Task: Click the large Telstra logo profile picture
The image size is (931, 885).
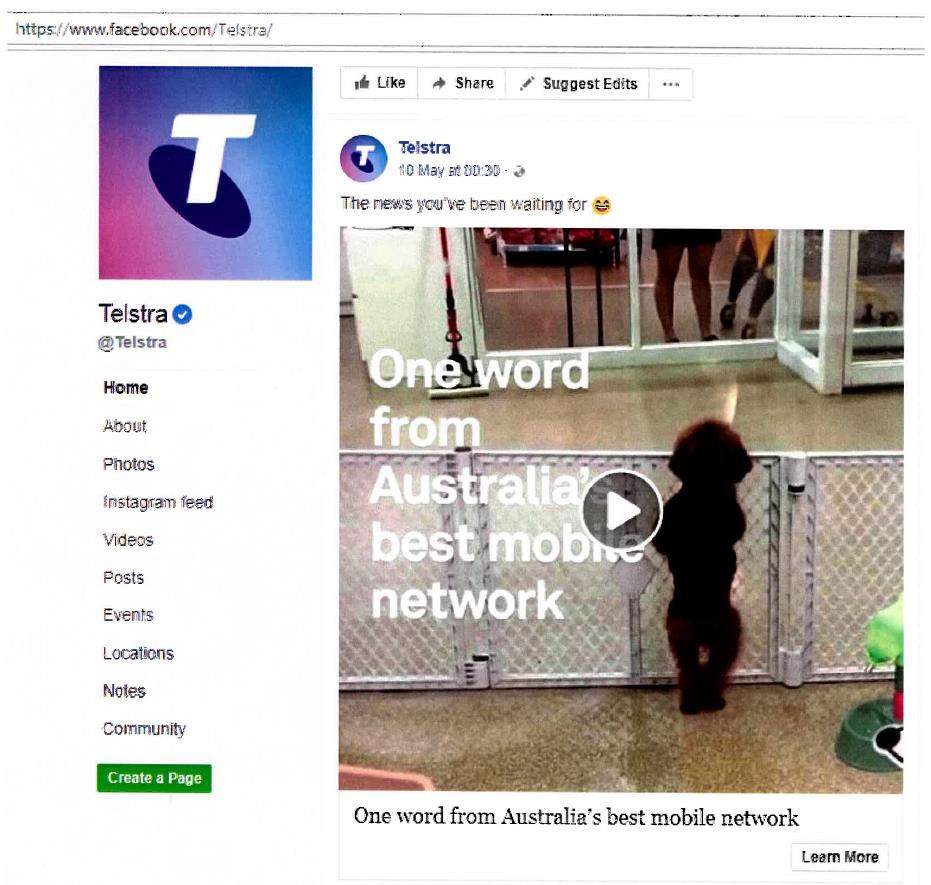Action: click(x=205, y=173)
